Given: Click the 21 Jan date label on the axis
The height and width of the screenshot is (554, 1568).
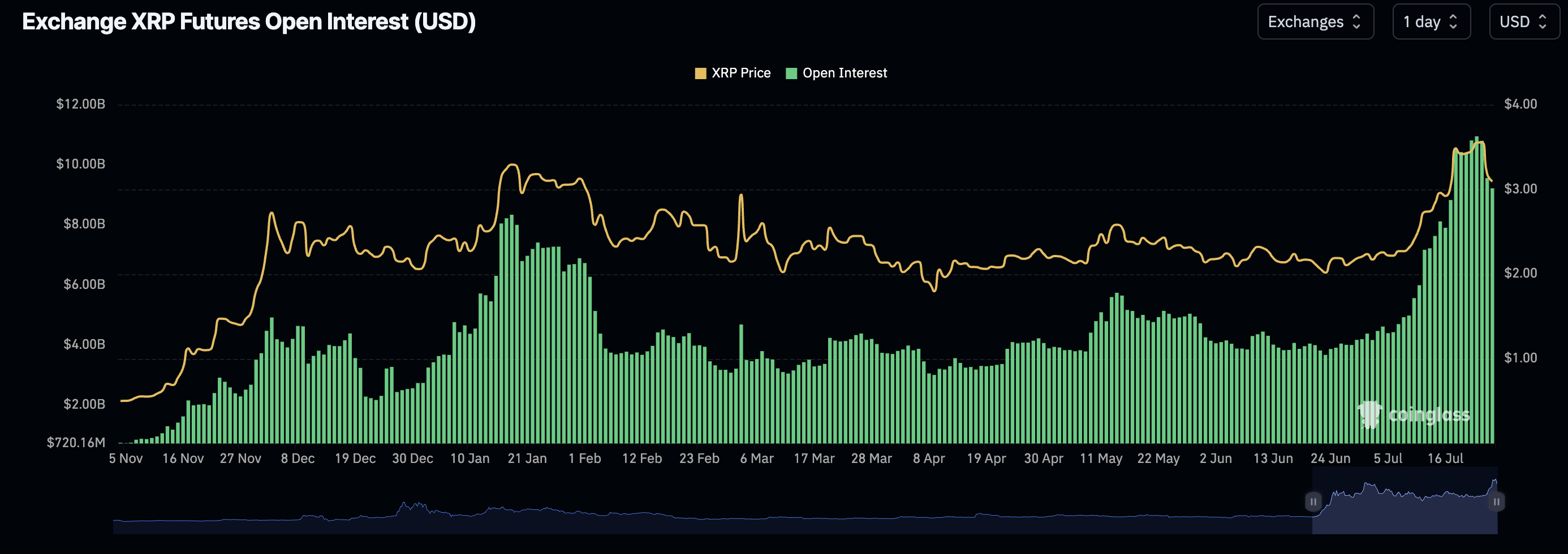Looking at the screenshot, I should (x=527, y=458).
